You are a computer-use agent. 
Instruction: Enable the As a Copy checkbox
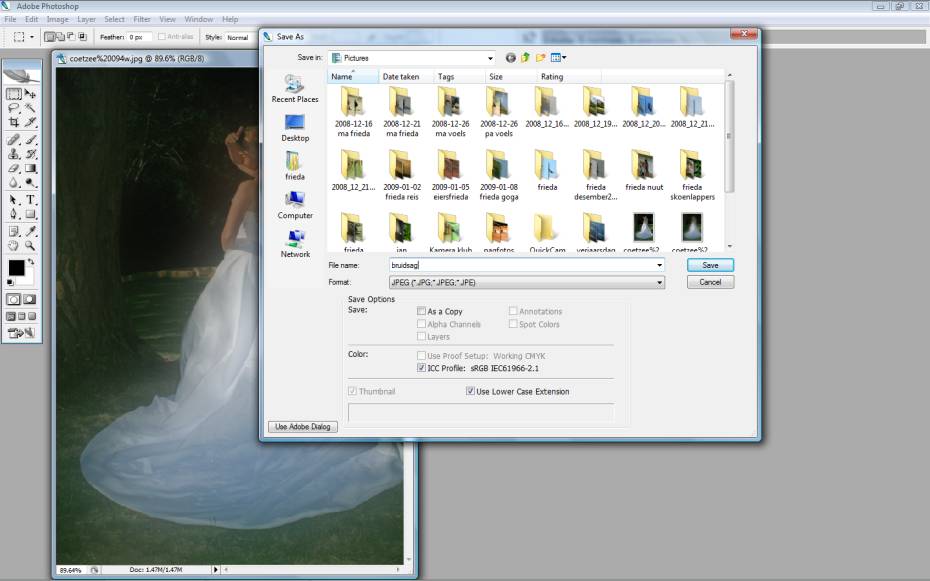[421, 311]
